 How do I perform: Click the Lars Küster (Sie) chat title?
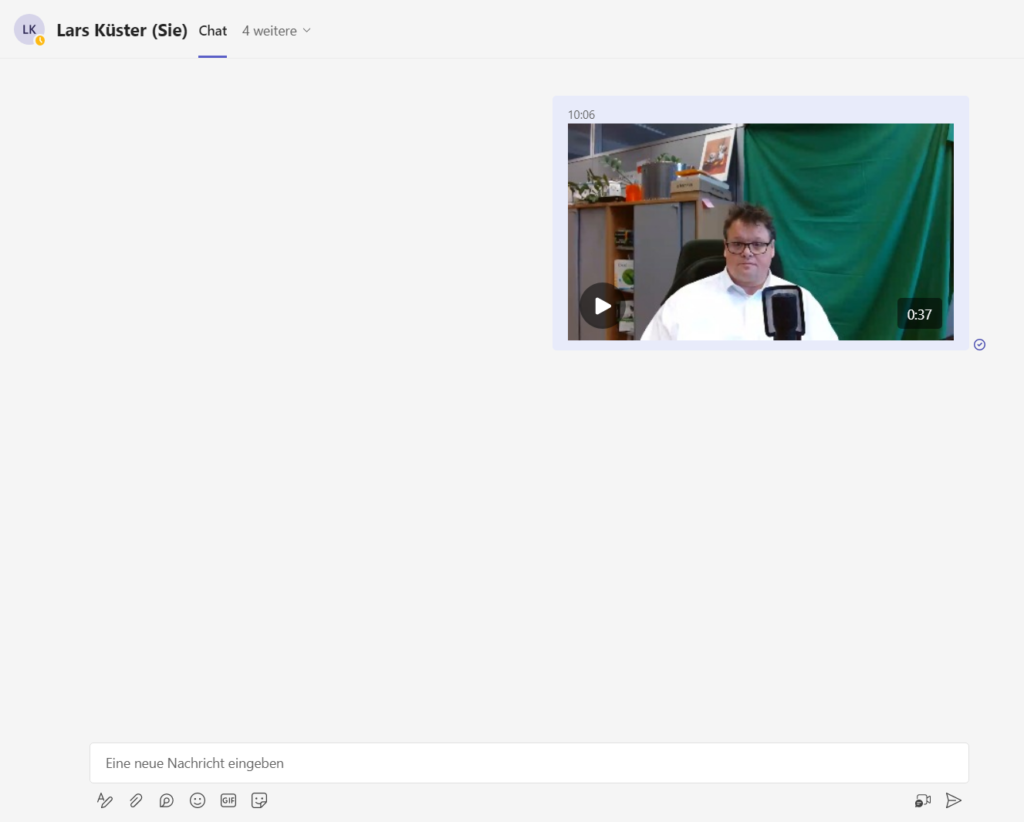coord(122,31)
